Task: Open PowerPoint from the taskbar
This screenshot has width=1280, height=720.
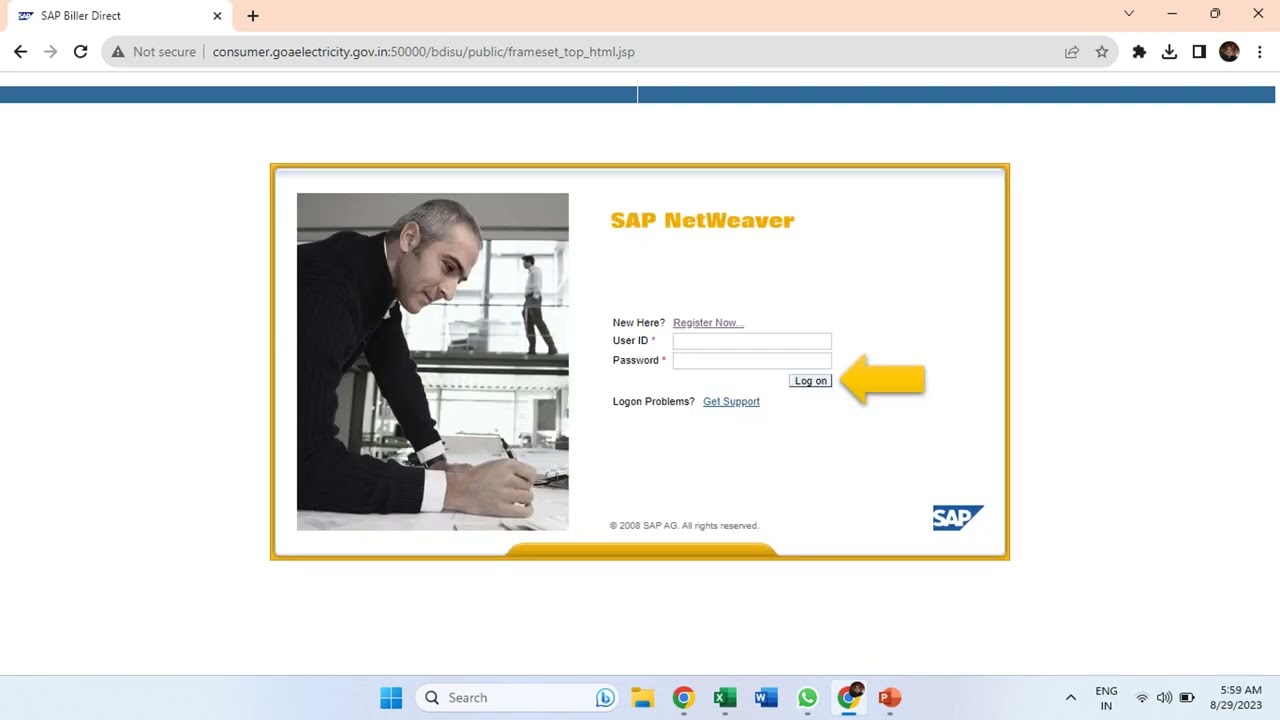Action: [x=890, y=698]
